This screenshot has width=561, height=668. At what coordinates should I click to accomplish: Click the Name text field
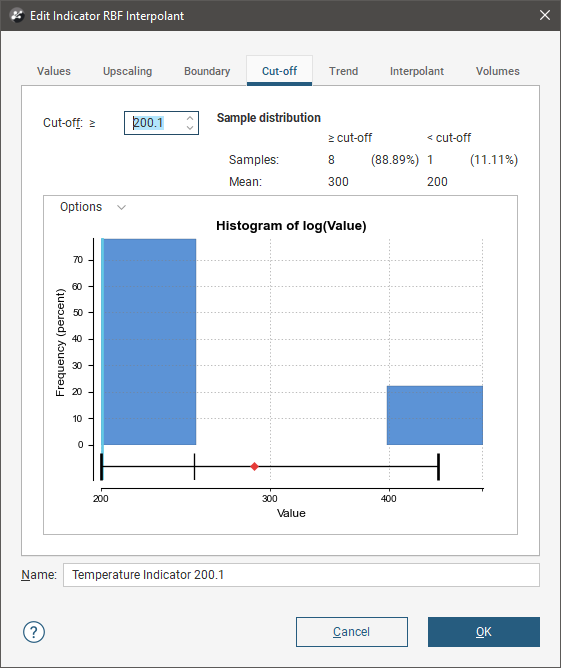coord(301,575)
